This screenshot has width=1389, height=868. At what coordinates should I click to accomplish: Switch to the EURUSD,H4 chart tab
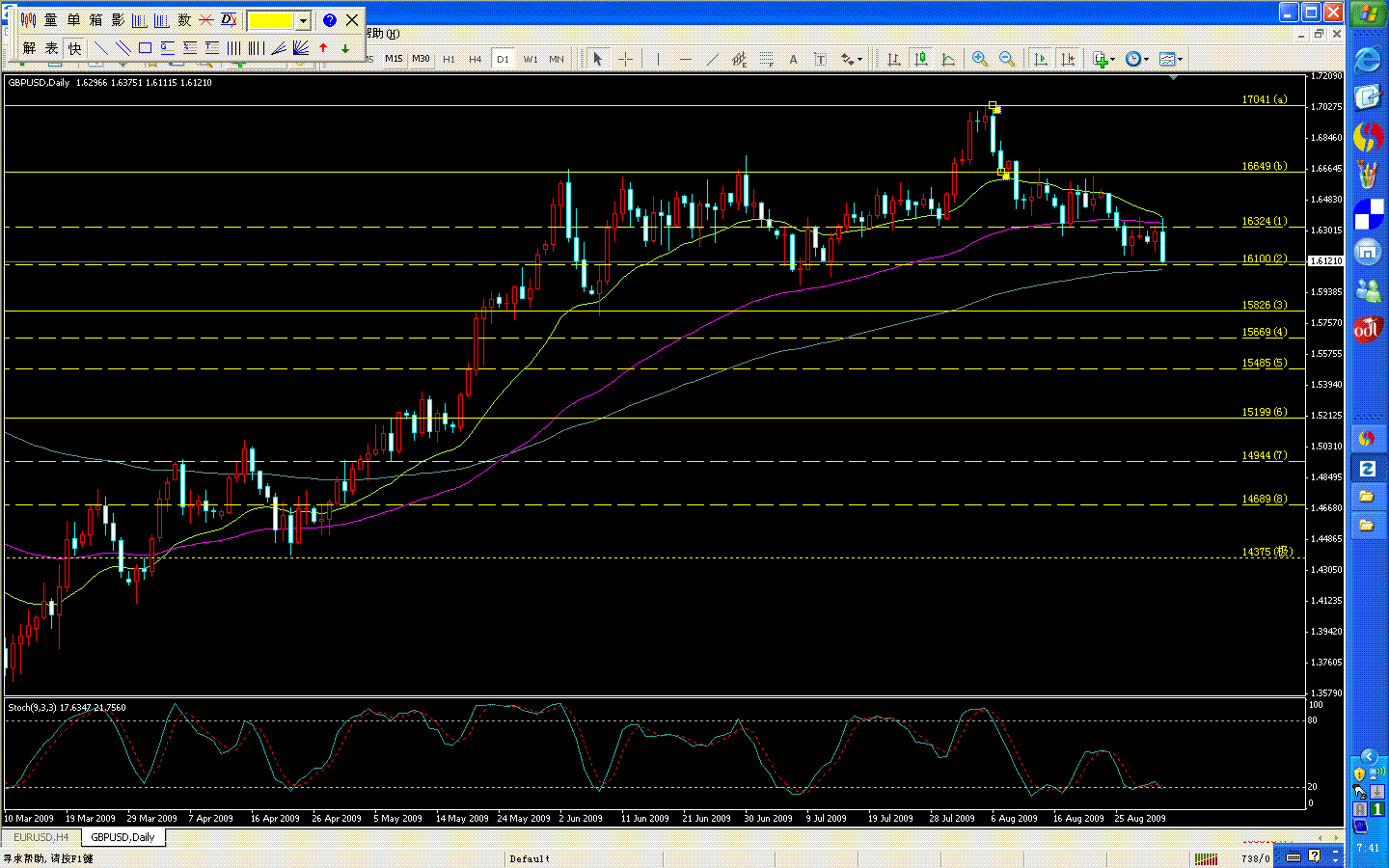pyautogui.click(x=41, y=837)
